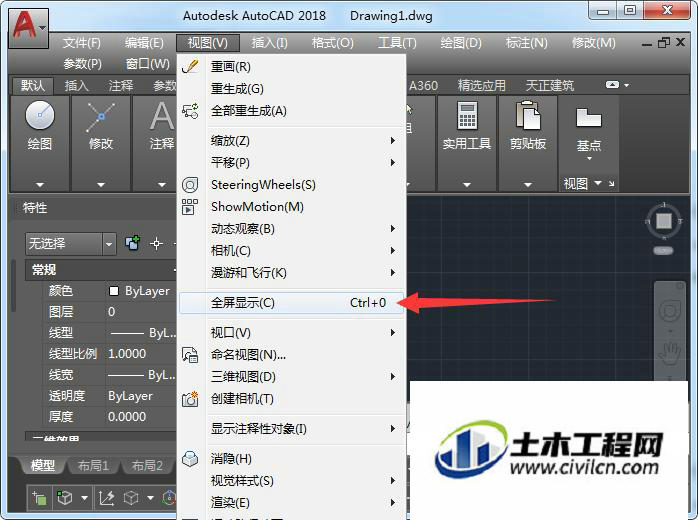
Task: Click the UCS axis icon in bottom toolbar
Action: tap(106, 498)
